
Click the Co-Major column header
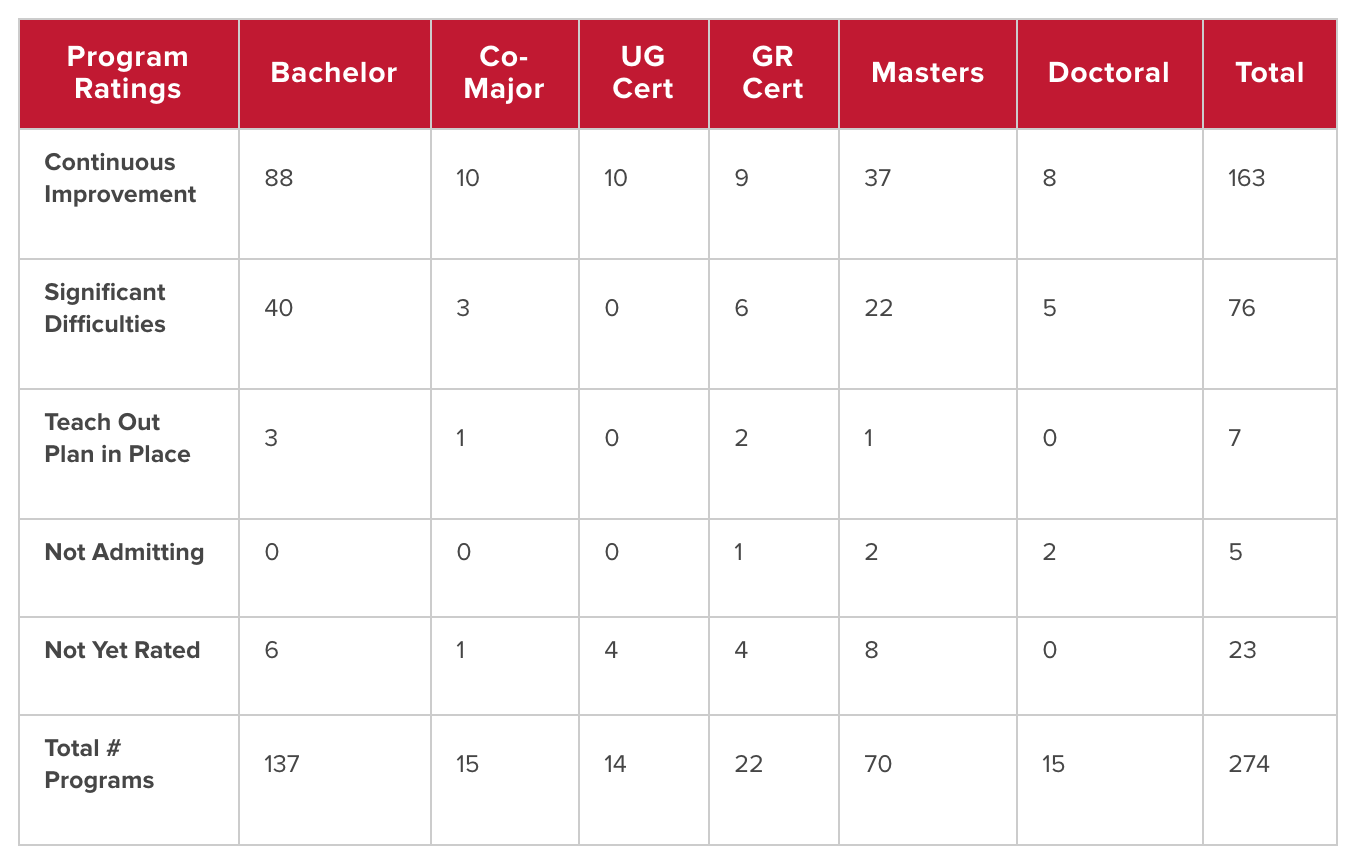(504, 73)
